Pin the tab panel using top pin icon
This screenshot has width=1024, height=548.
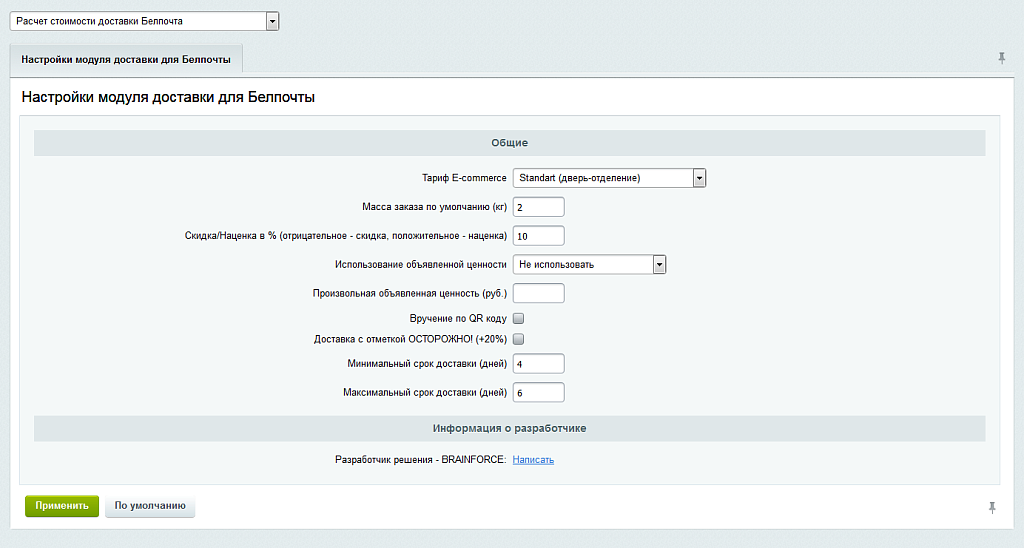(1001, 59)
